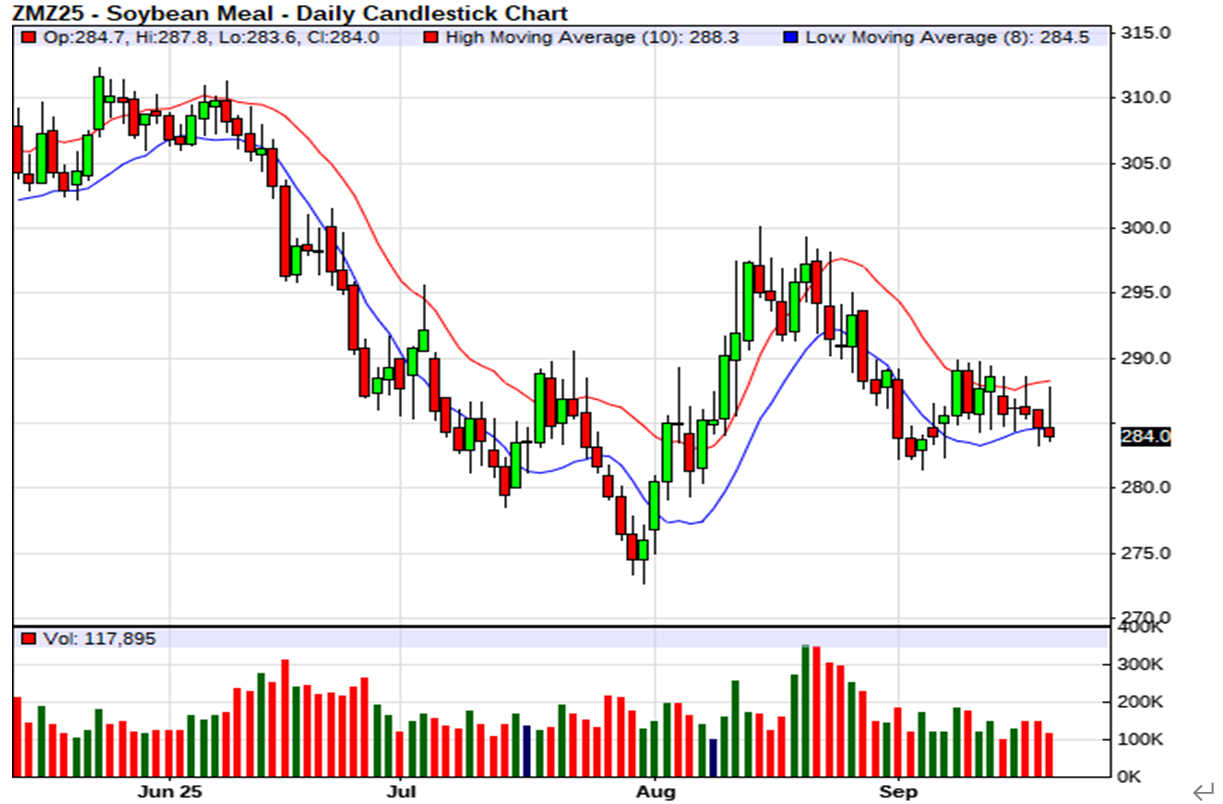This screenshot has height=804, width=1223.
Task: Click the red swatch beside Vol: 117,895
Action: (28, 638)
